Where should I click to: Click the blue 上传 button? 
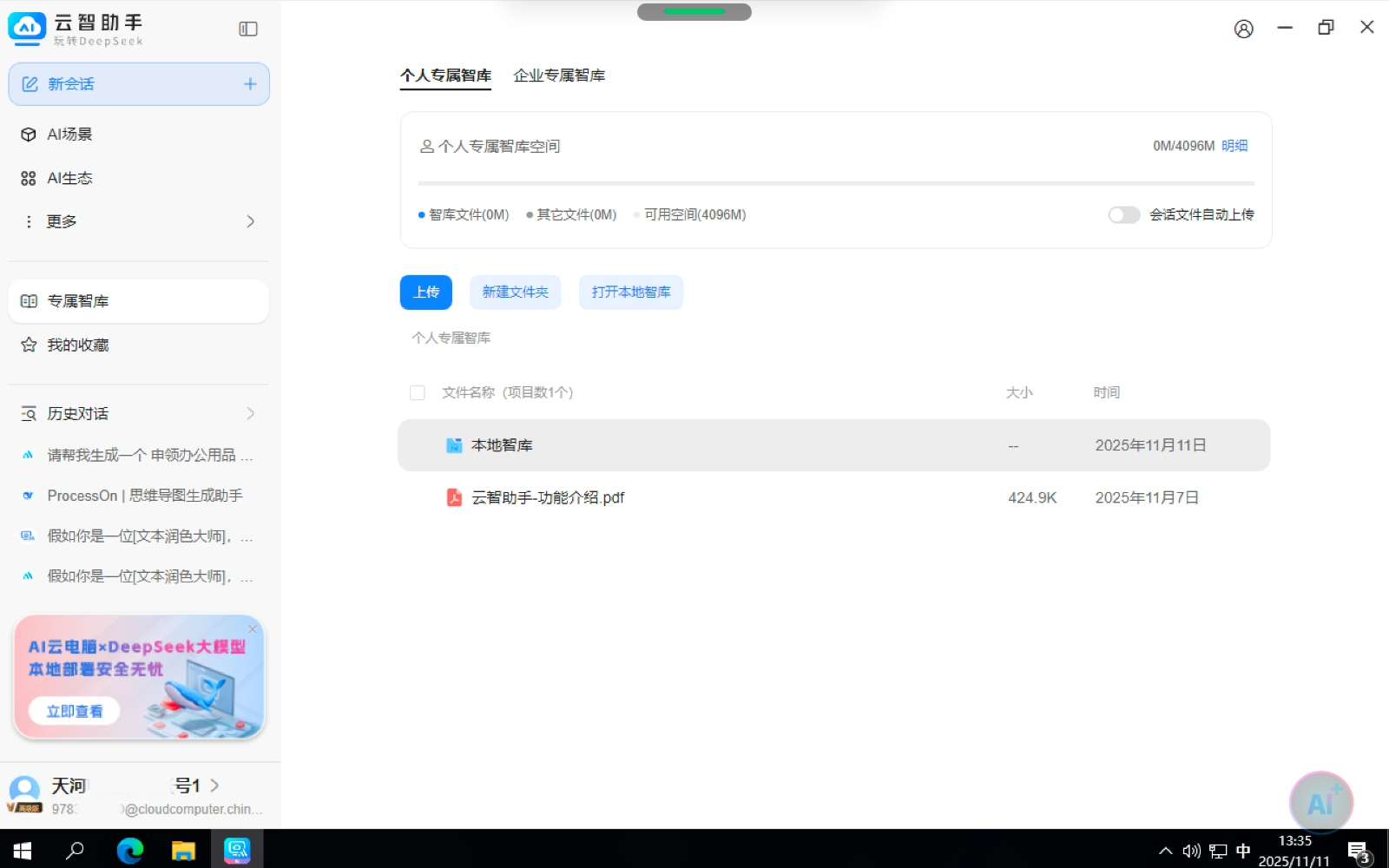(x=425, y=293)
